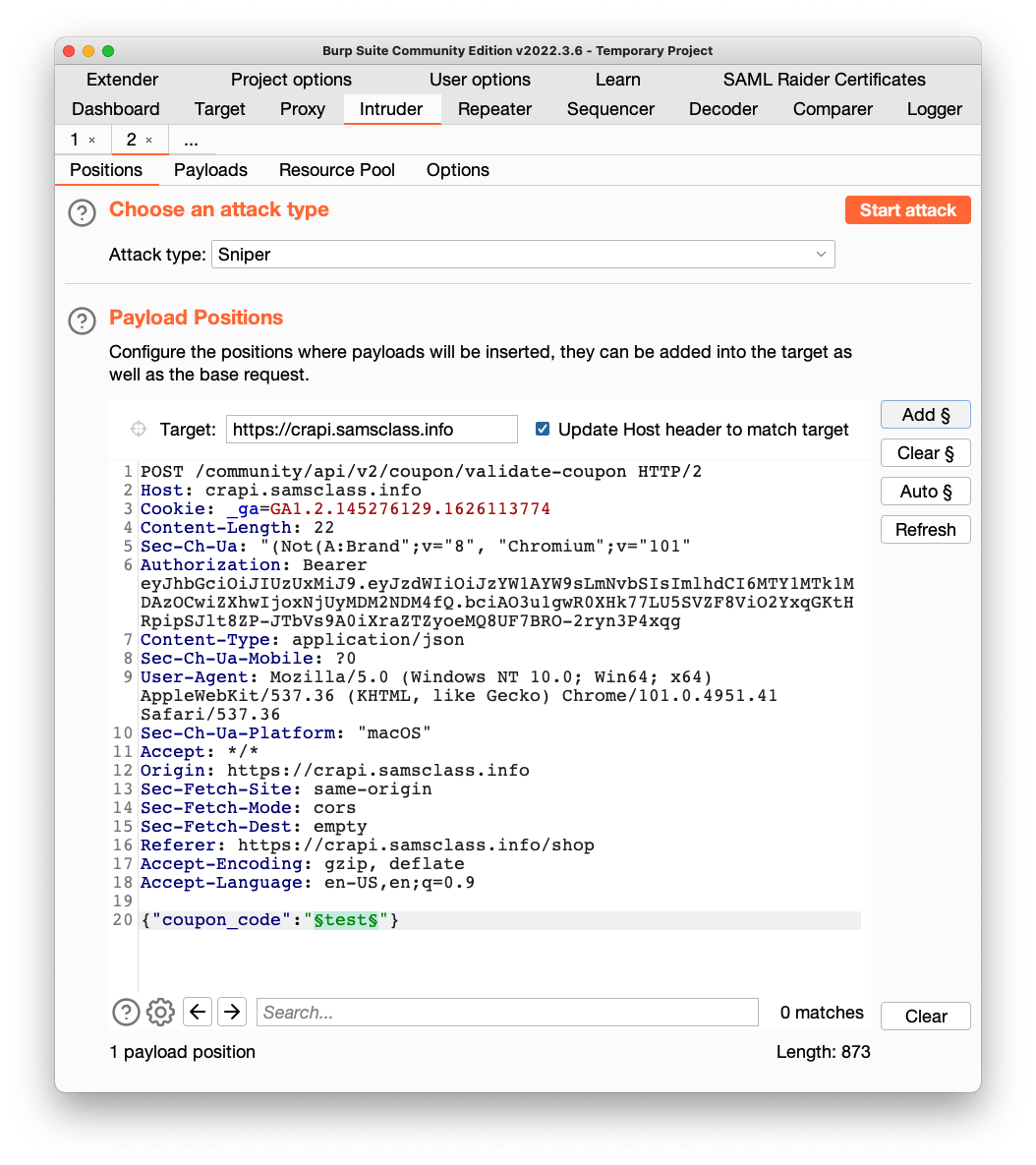
Task: Open the Comparer tab
Action: pos(833,109)
